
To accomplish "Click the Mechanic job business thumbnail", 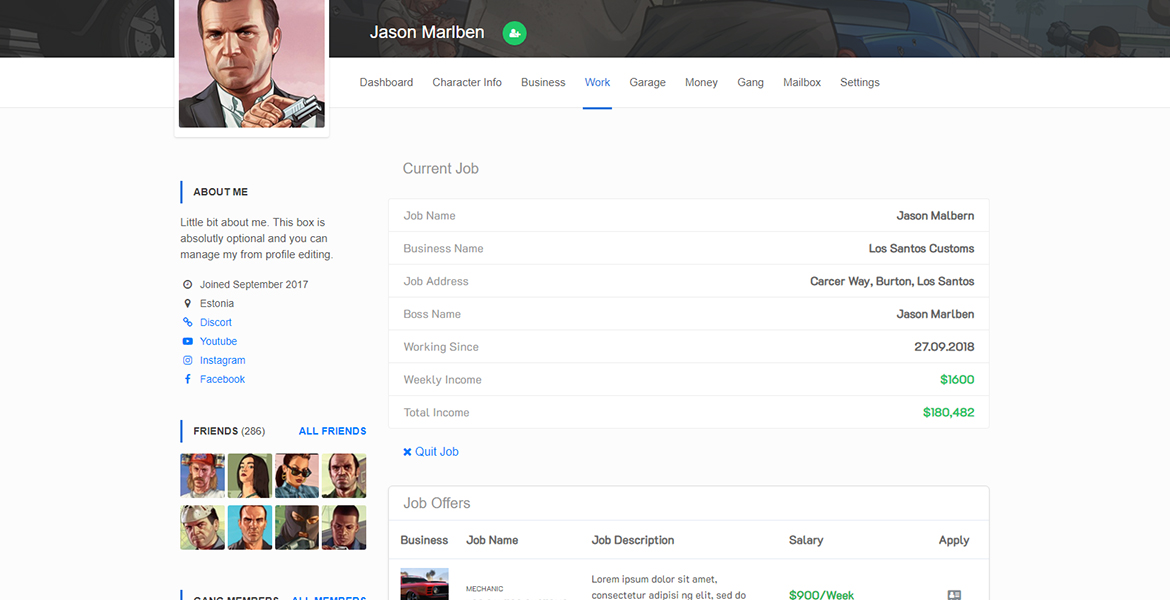I will point(425,584).
